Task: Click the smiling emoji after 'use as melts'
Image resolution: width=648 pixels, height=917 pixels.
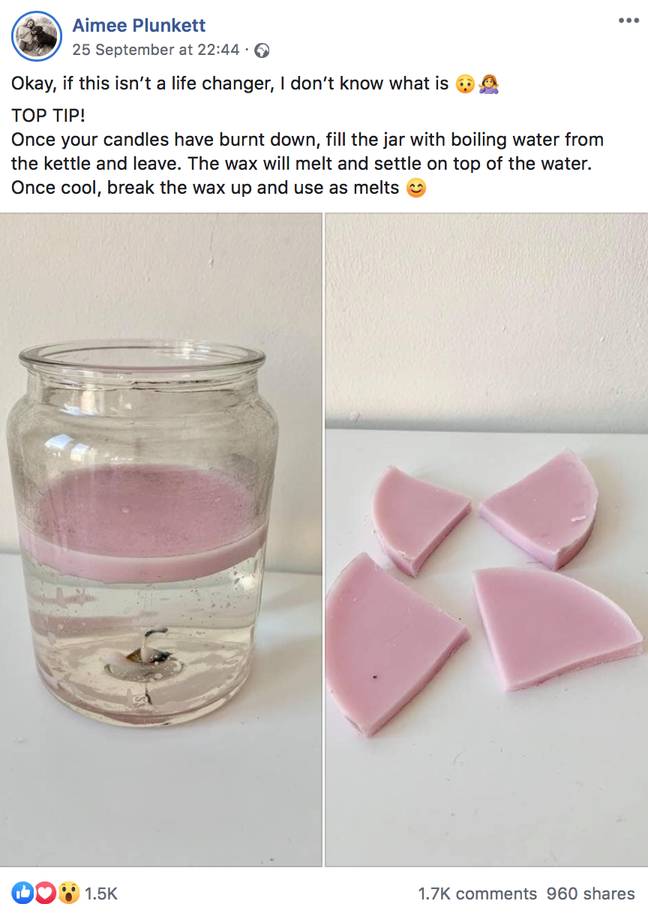Action: click(x=416, y=188)
